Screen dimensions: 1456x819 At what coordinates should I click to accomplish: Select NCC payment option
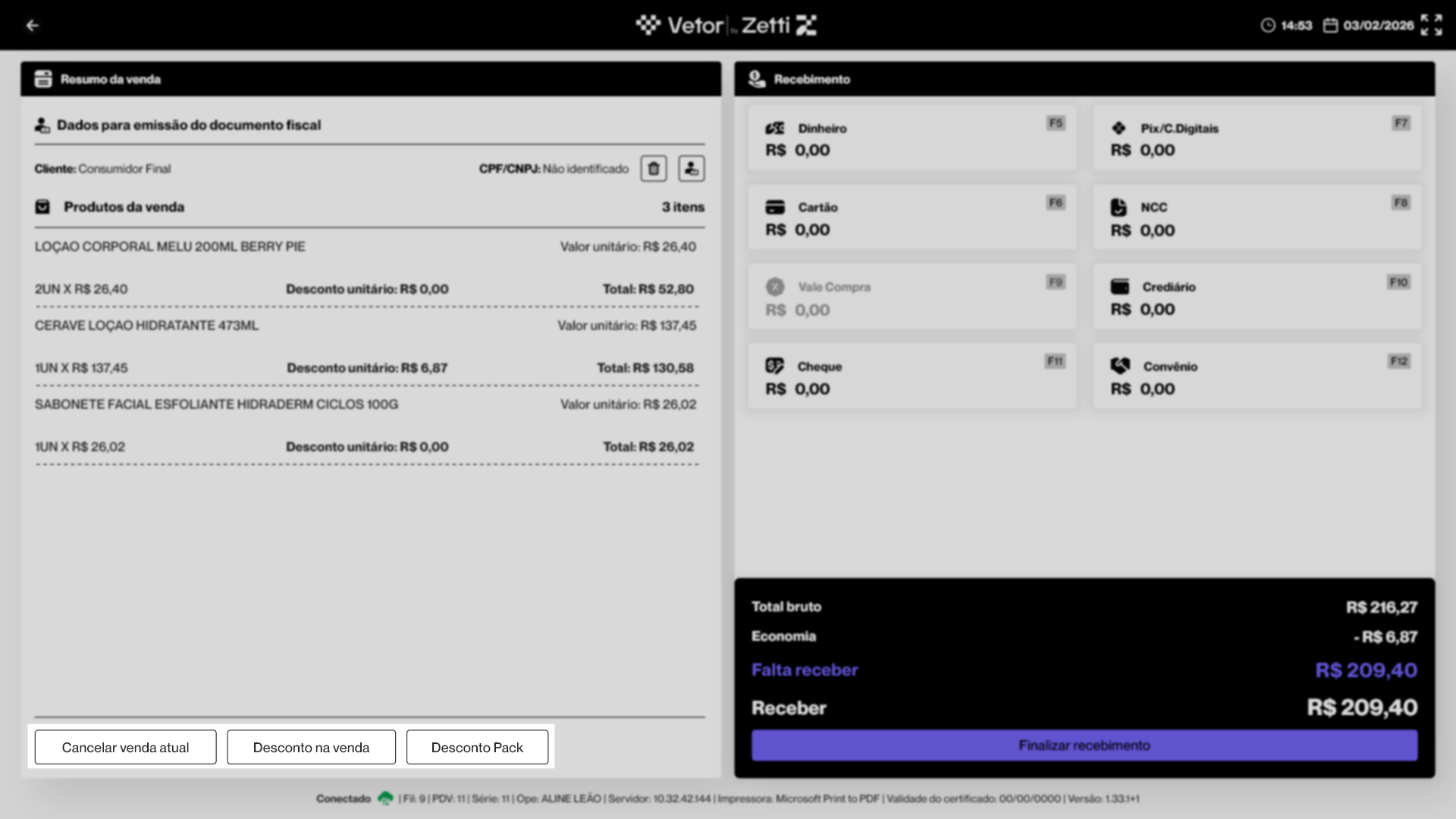pyautogui.click(x=1257, y=218)
